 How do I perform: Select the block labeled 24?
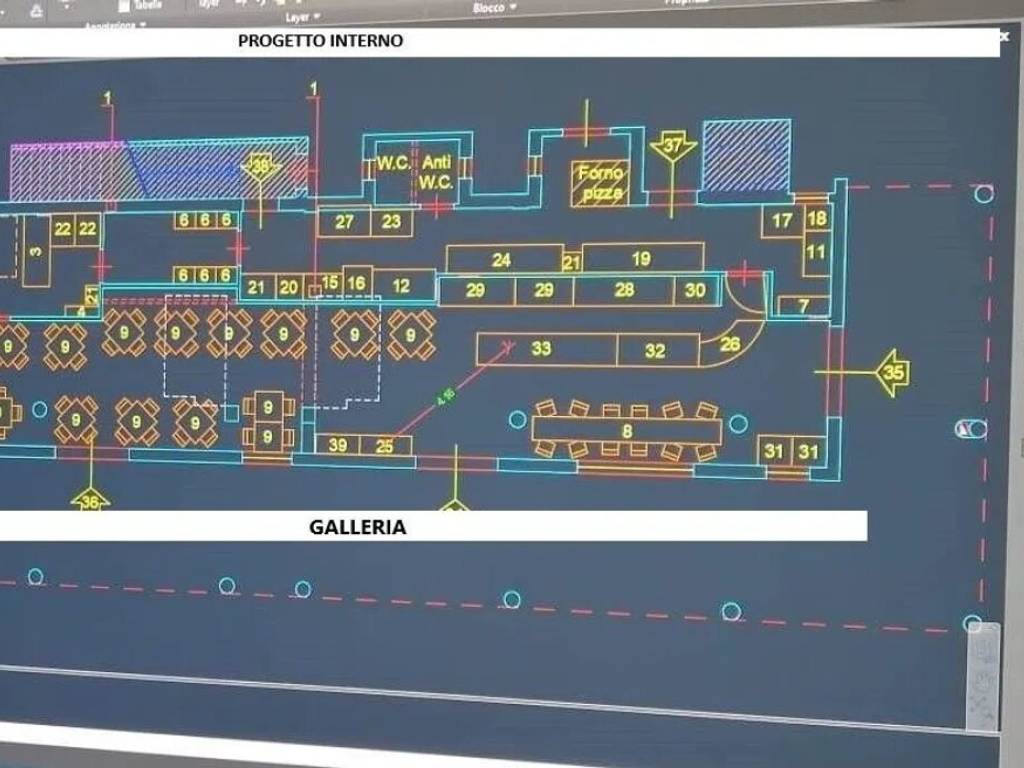502,259
